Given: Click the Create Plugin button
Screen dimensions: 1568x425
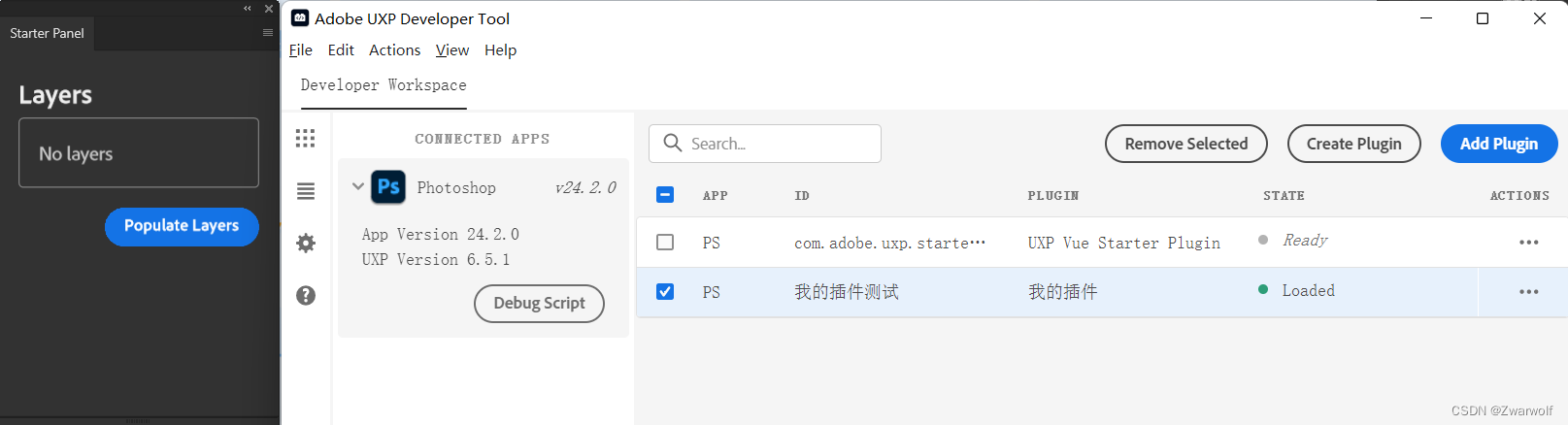Looking at the screenshot, I should [x=1354, y=144].
